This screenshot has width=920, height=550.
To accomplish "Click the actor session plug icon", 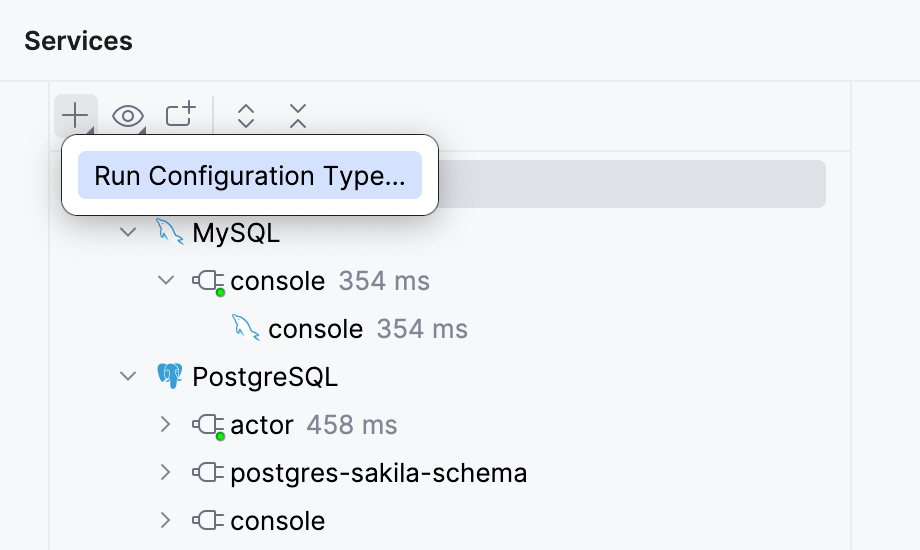I will click(208, 426).
